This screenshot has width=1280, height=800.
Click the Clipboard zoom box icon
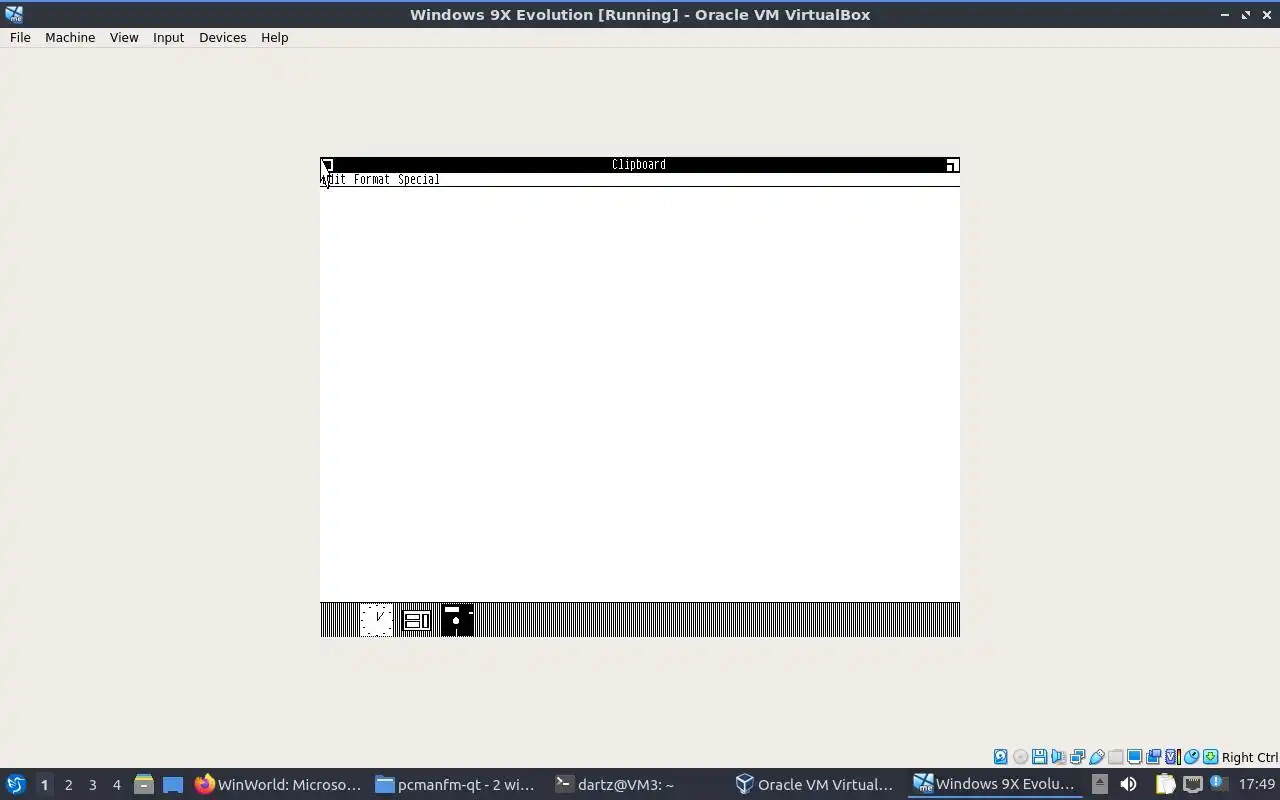952,165
